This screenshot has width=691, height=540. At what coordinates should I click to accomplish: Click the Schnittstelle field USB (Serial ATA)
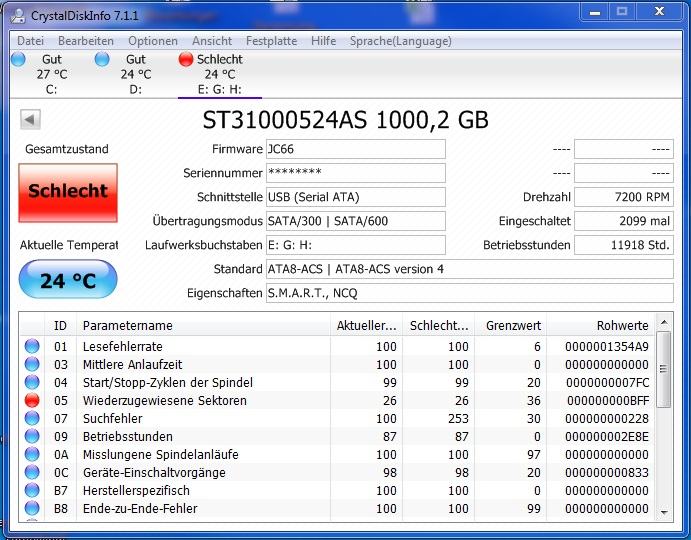click(356, 197)
